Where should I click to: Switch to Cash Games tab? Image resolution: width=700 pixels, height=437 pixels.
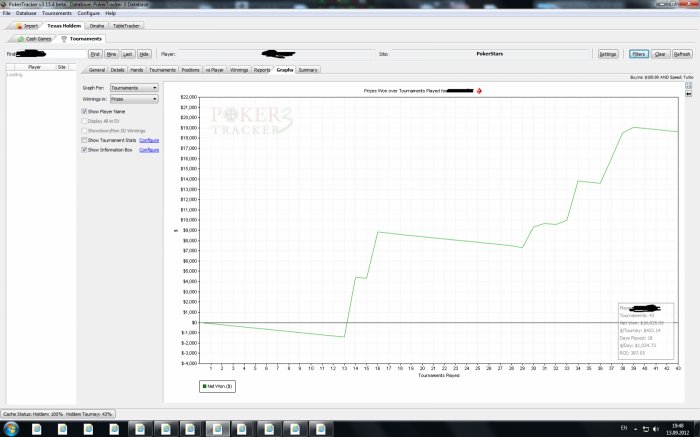pyautogui.click(x=34, y=39)
